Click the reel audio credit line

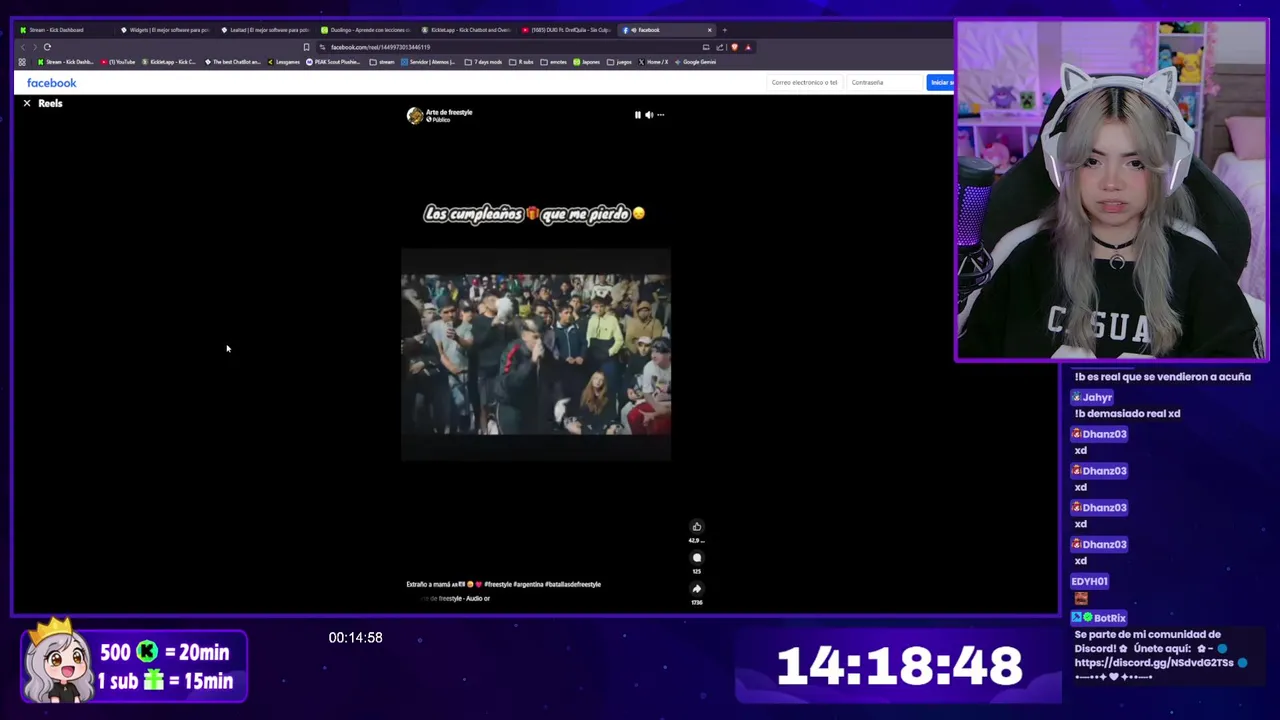point(455,598)
